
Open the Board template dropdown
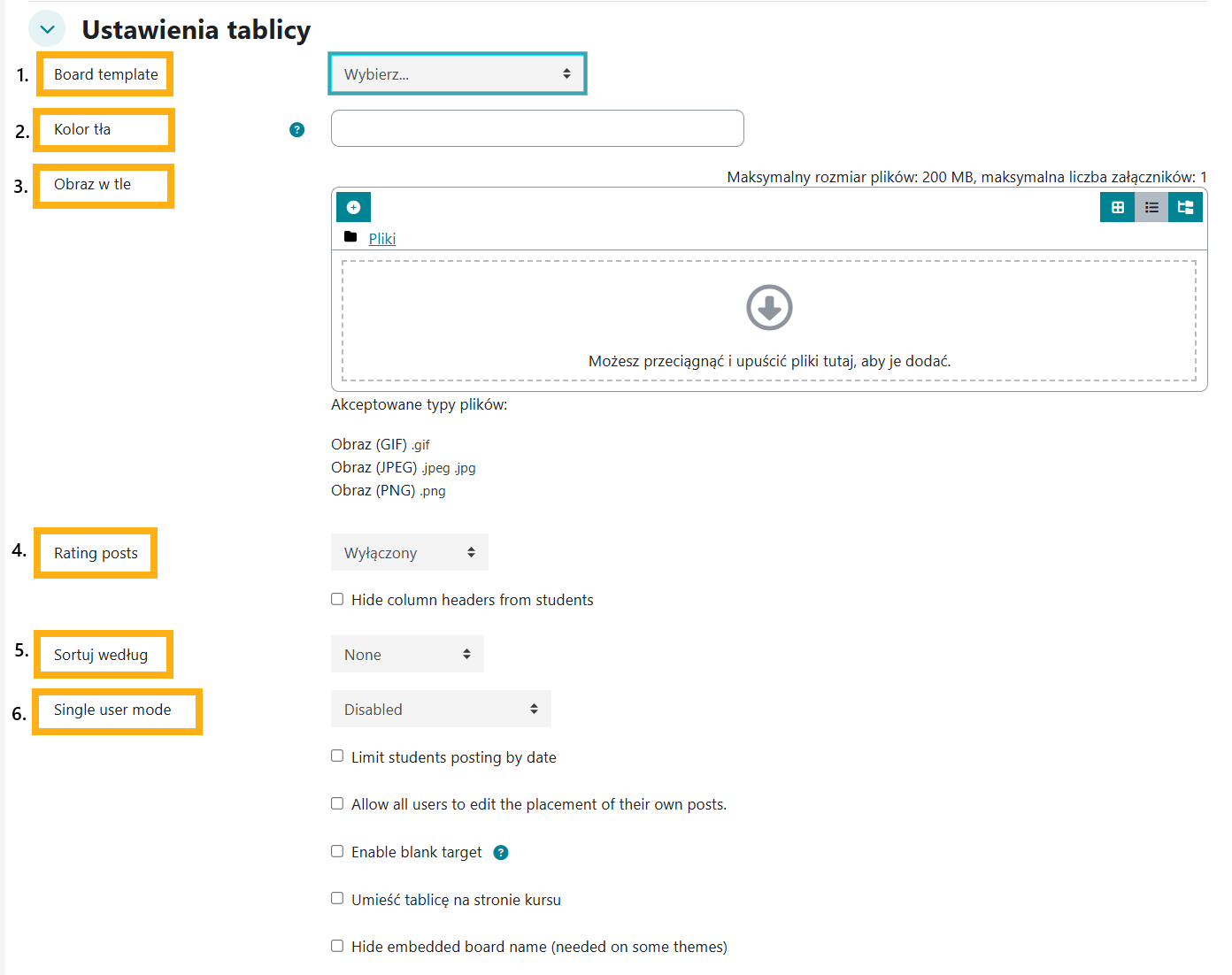pyautogui.click(x=458, y=74)
